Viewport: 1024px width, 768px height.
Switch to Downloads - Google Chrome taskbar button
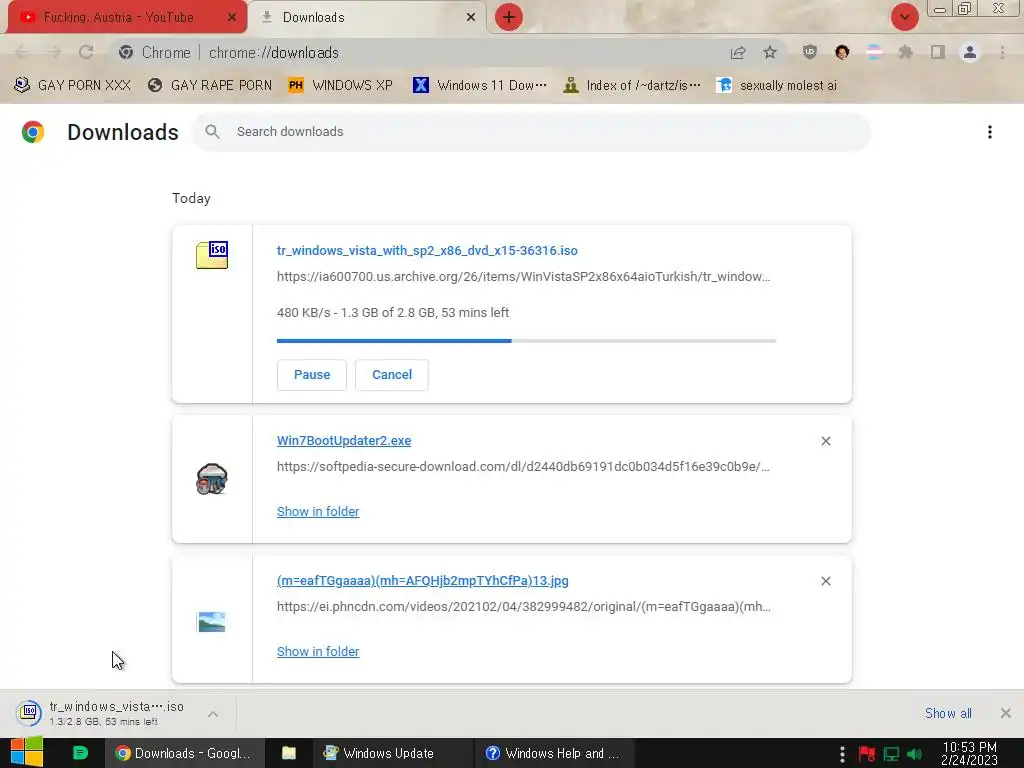point(185,753)
